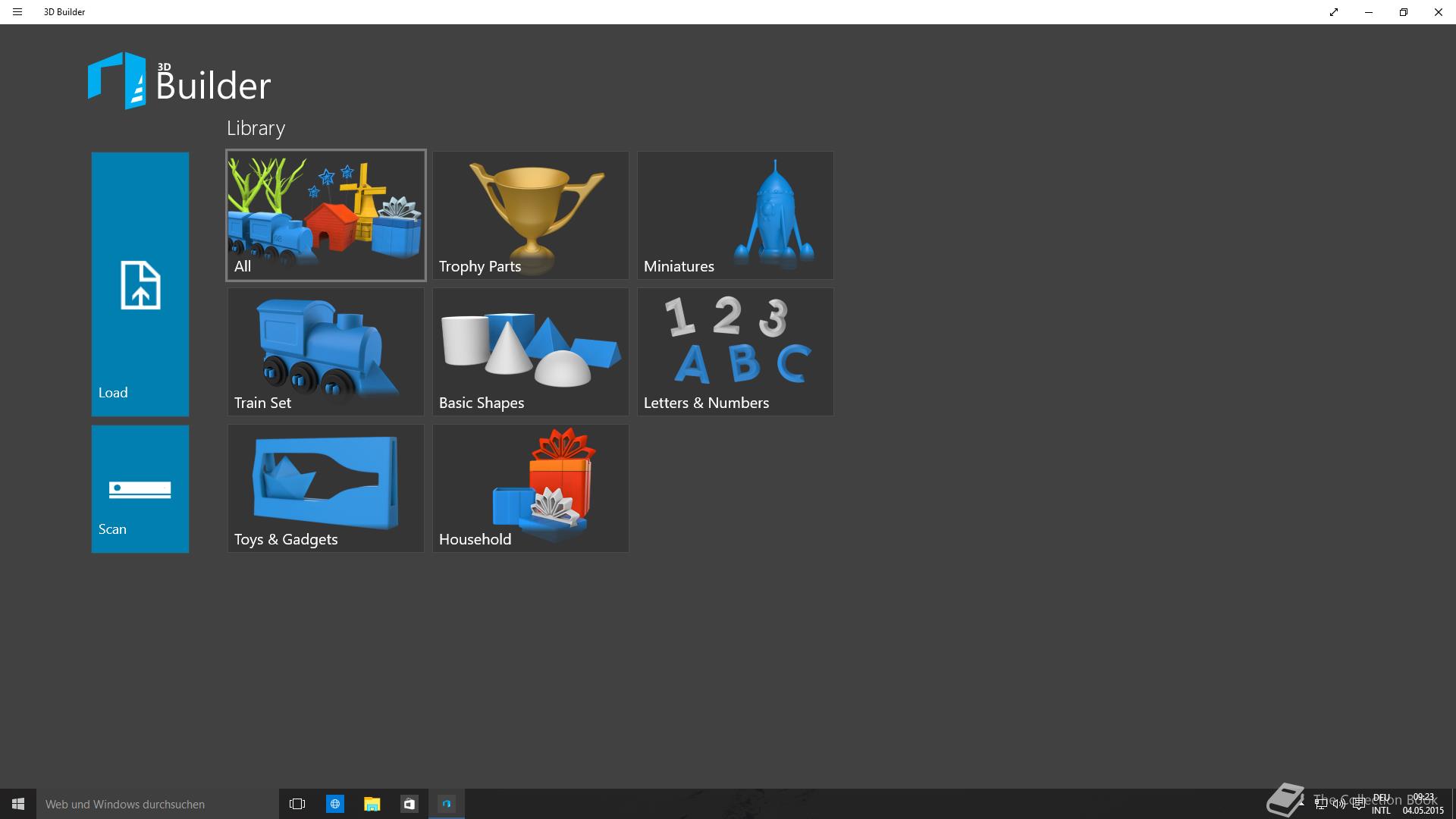Open the Basic Shapes category
The height and width of the screenshot is (819, 1456).
click(x=531, y=352)
